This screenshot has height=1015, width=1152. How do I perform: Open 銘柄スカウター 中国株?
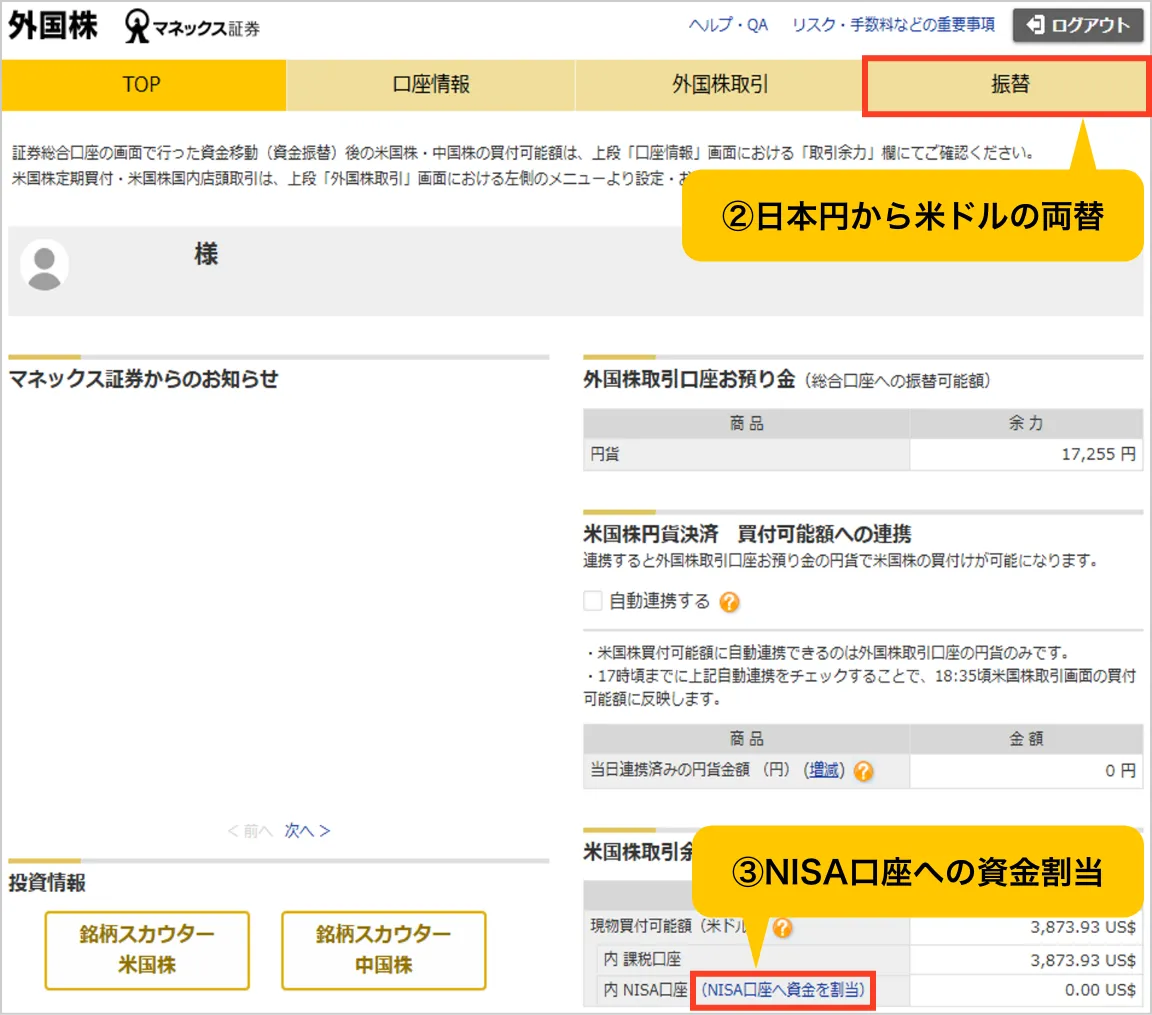tap(383, 950)
